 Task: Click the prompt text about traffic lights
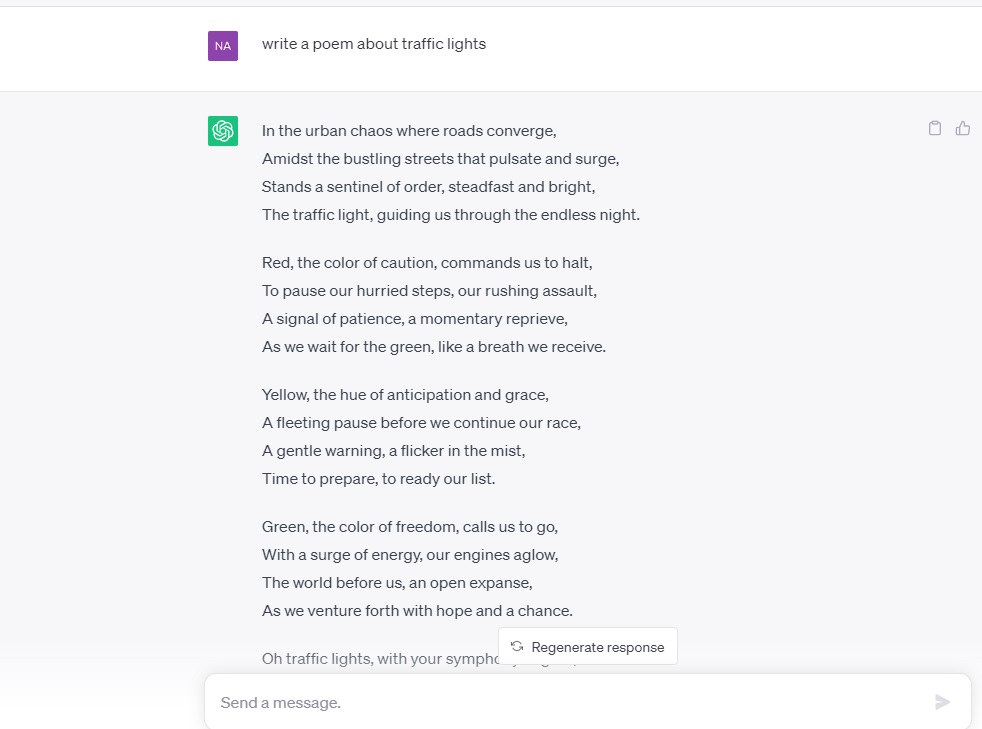[374, 44]
